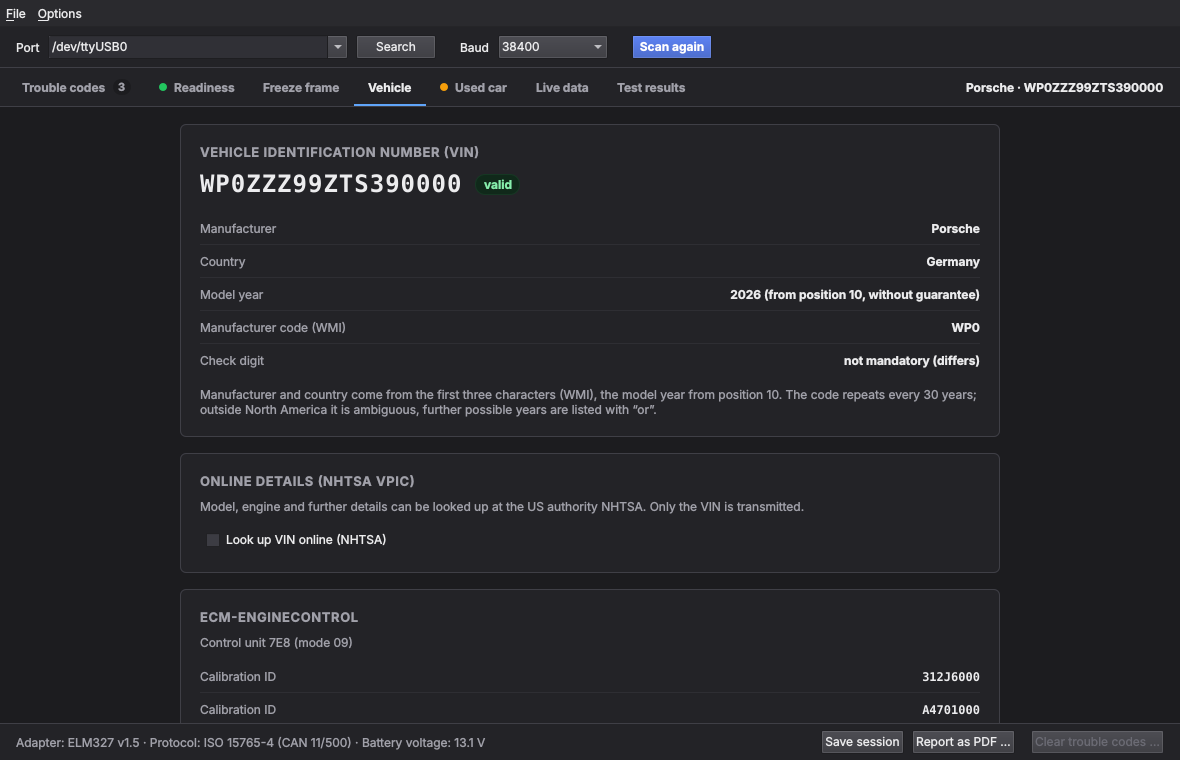Click the Country value Germany

pyautogui.click(x=953, y=262)
